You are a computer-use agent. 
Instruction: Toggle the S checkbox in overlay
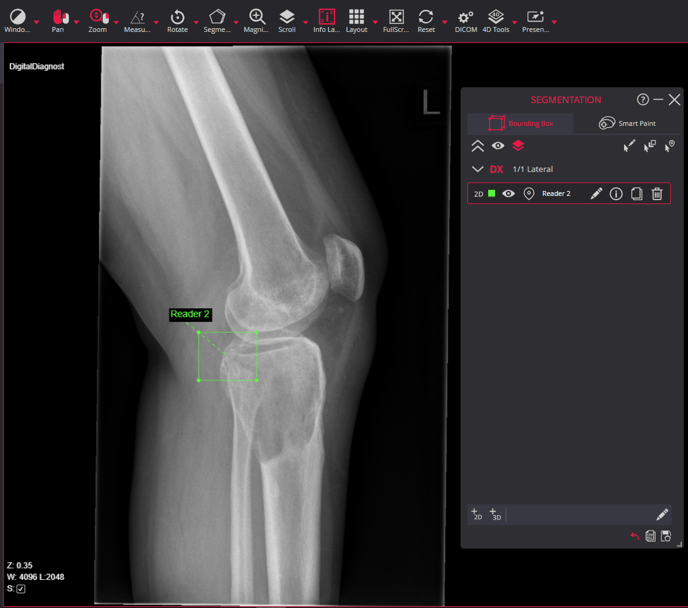(21, 589)
